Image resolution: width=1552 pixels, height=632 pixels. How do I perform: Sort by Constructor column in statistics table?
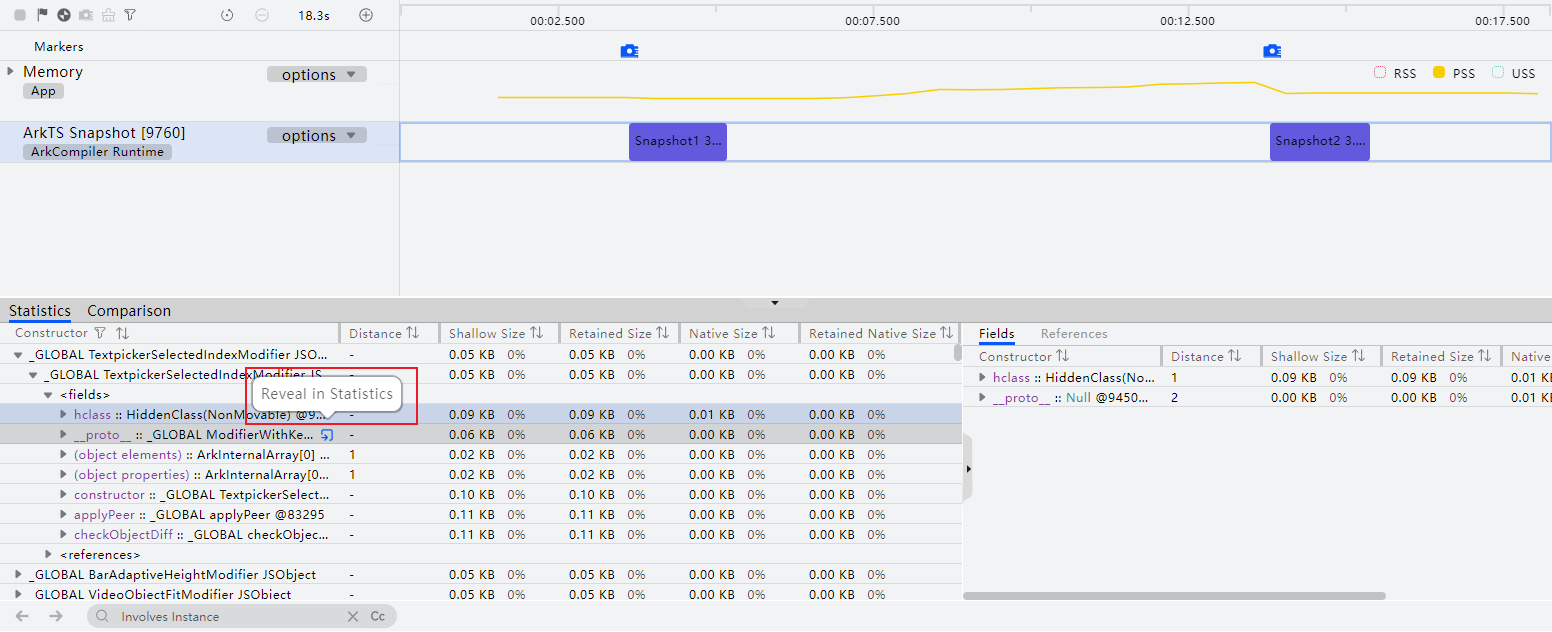(122, 333)
